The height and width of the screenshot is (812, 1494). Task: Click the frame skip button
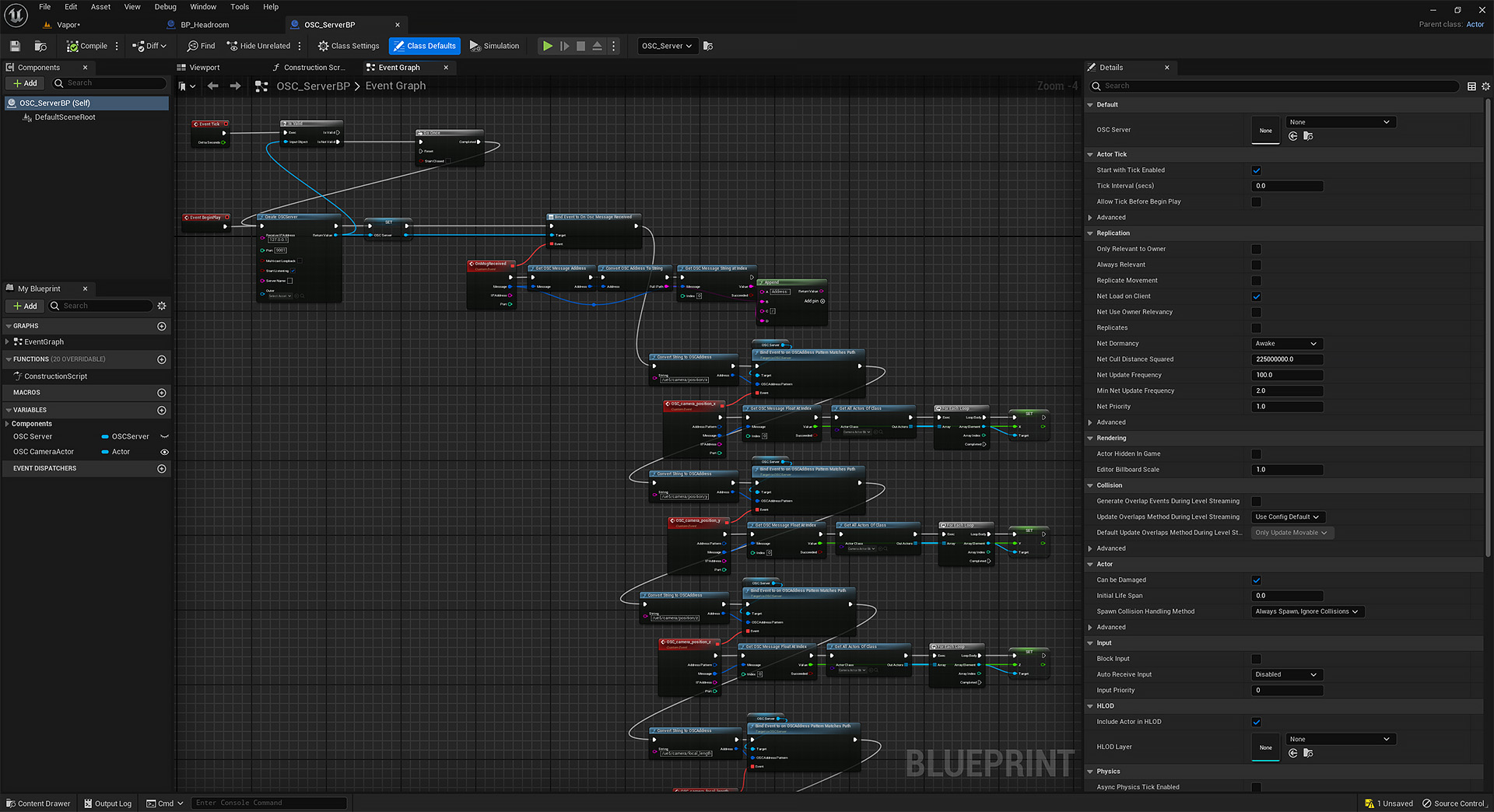click(565, 46)
